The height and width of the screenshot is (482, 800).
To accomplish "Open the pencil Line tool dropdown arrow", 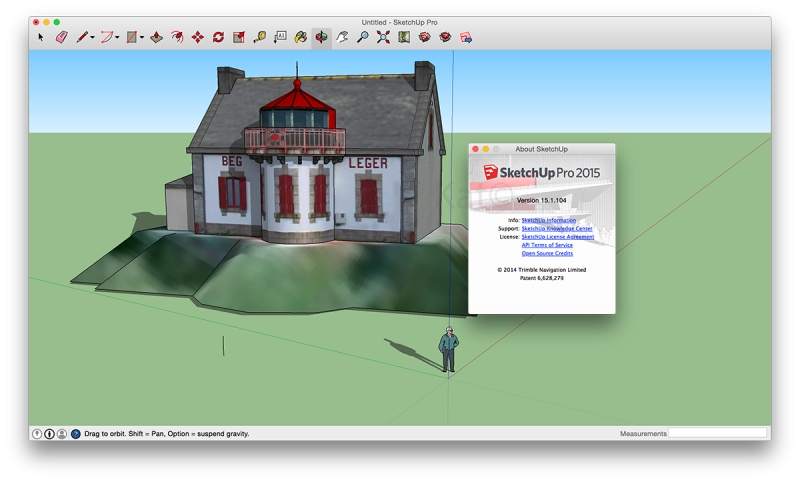I will pyautogui.click(x=93, y=38).
